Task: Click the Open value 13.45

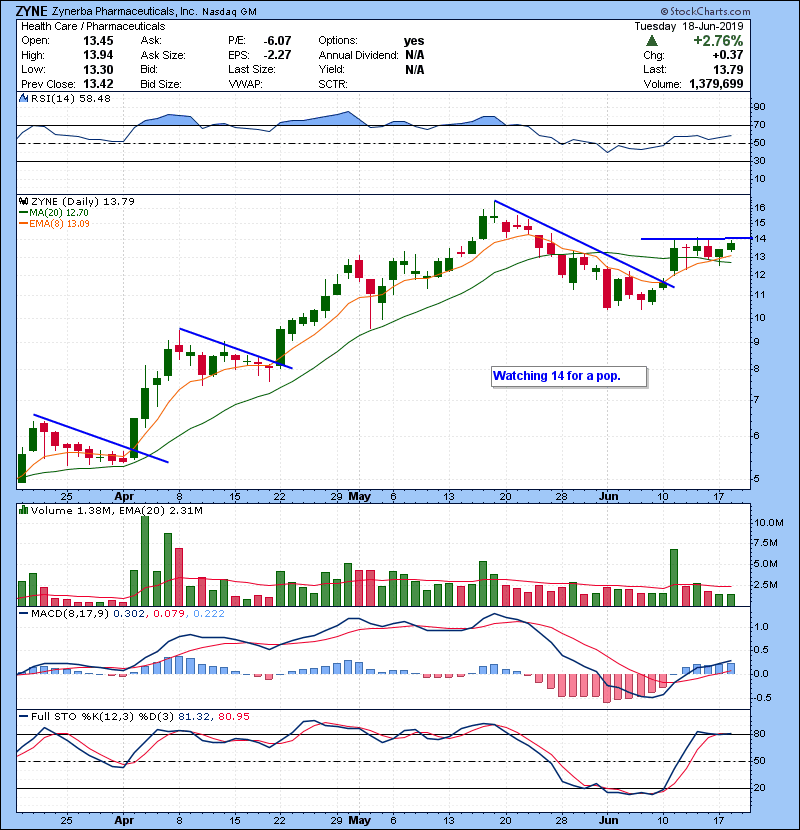Action: [98, 41]
